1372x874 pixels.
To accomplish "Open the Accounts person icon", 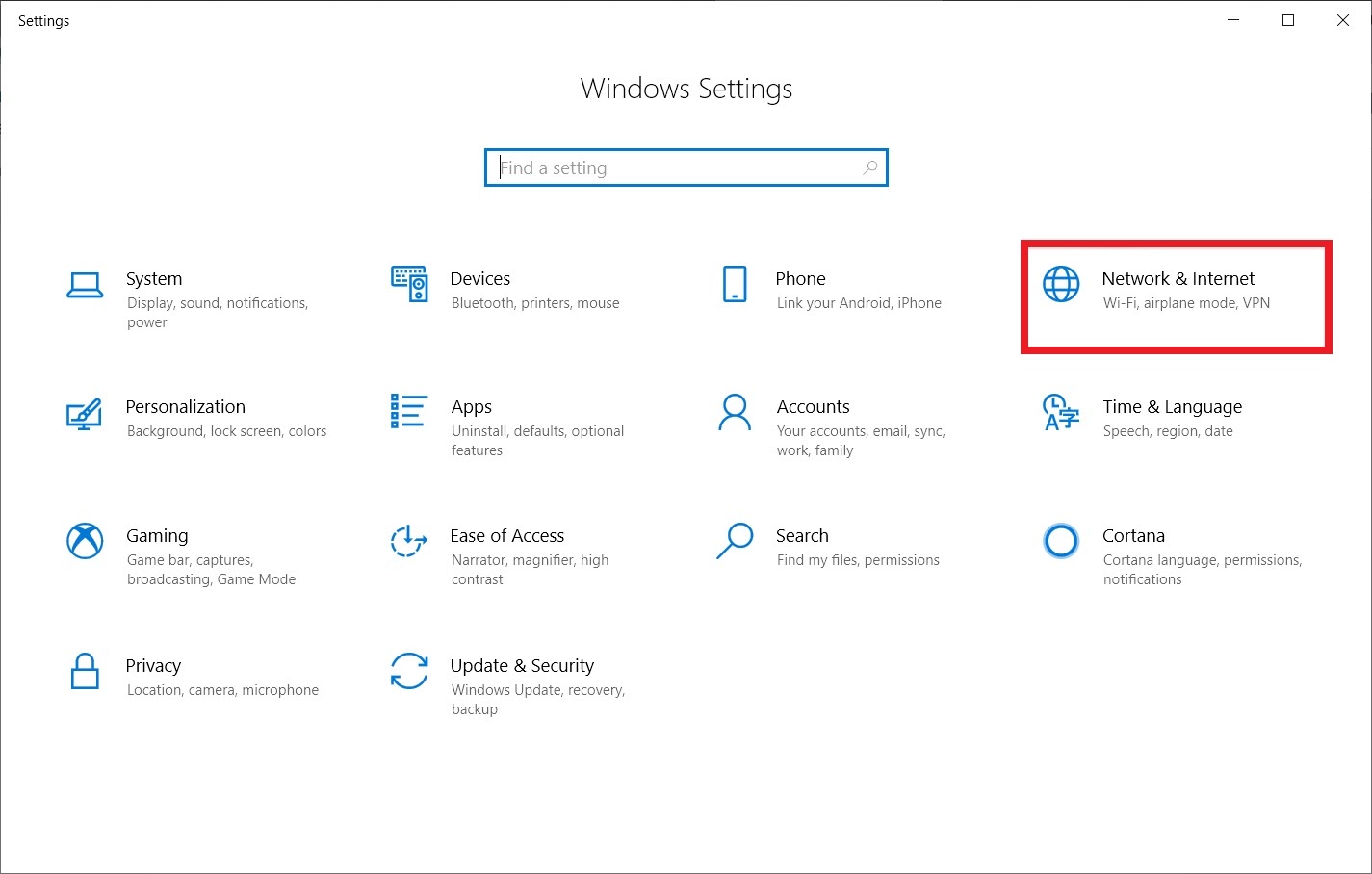I will coord(735,412).
